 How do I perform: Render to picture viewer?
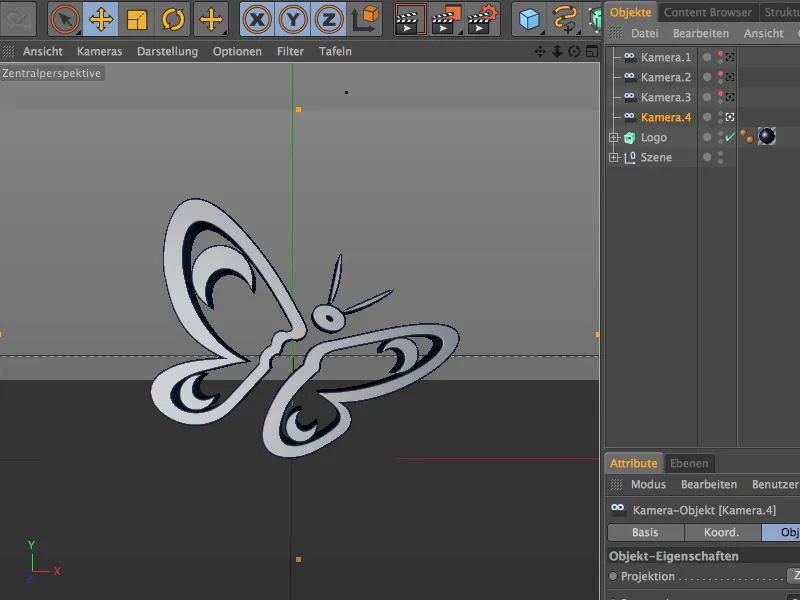click(x=446, y=19)
